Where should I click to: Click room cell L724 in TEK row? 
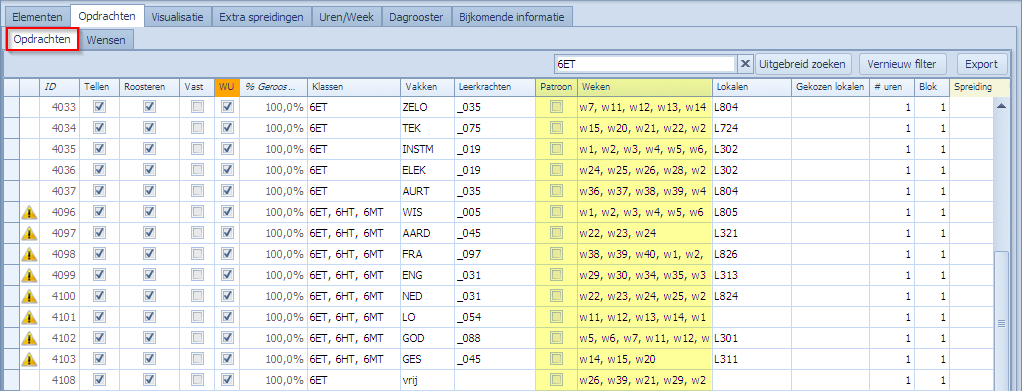pyautogui.click(x=751, y=128)
